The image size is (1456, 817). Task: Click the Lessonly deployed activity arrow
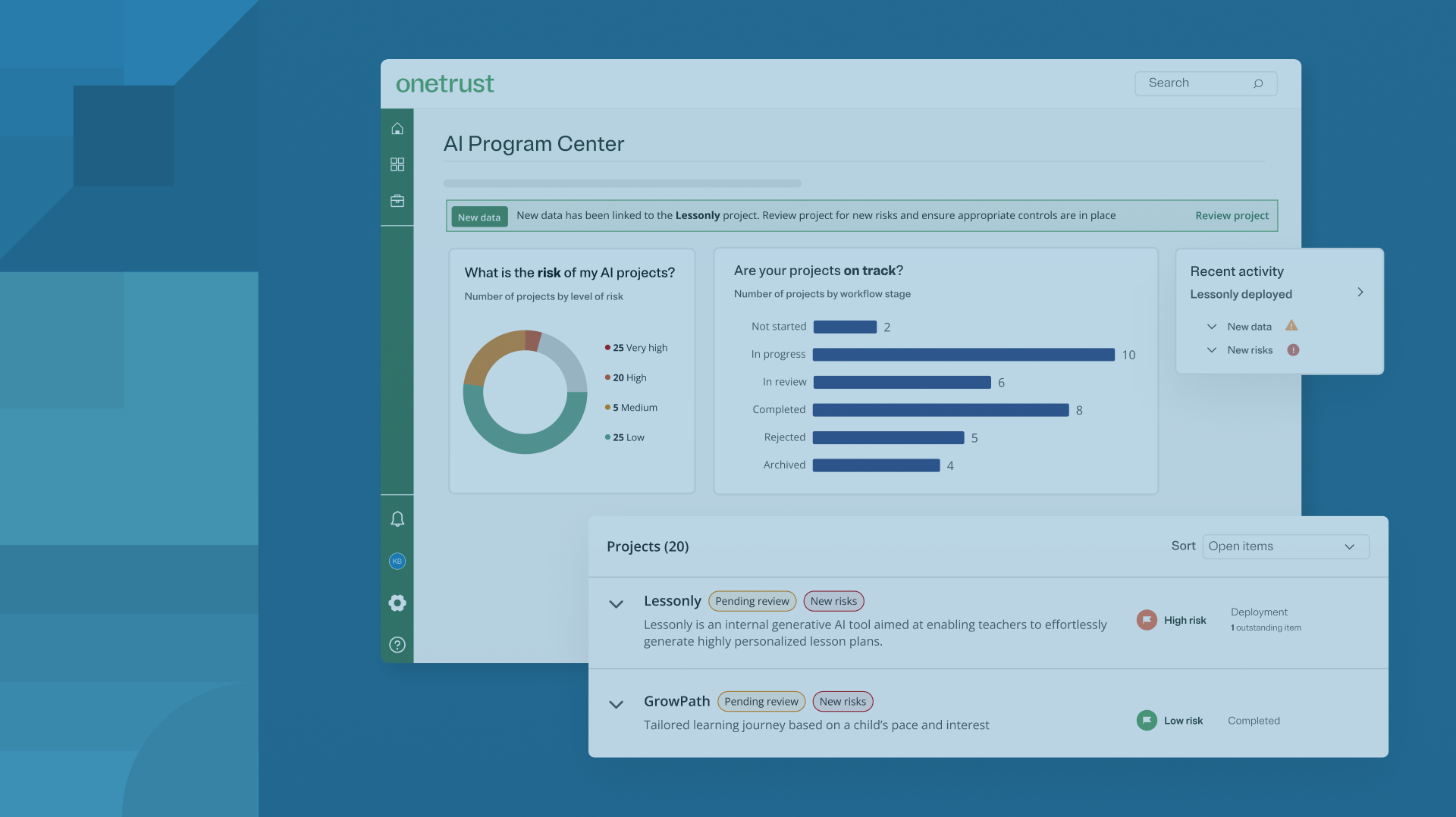click(x=1361, y=293)
